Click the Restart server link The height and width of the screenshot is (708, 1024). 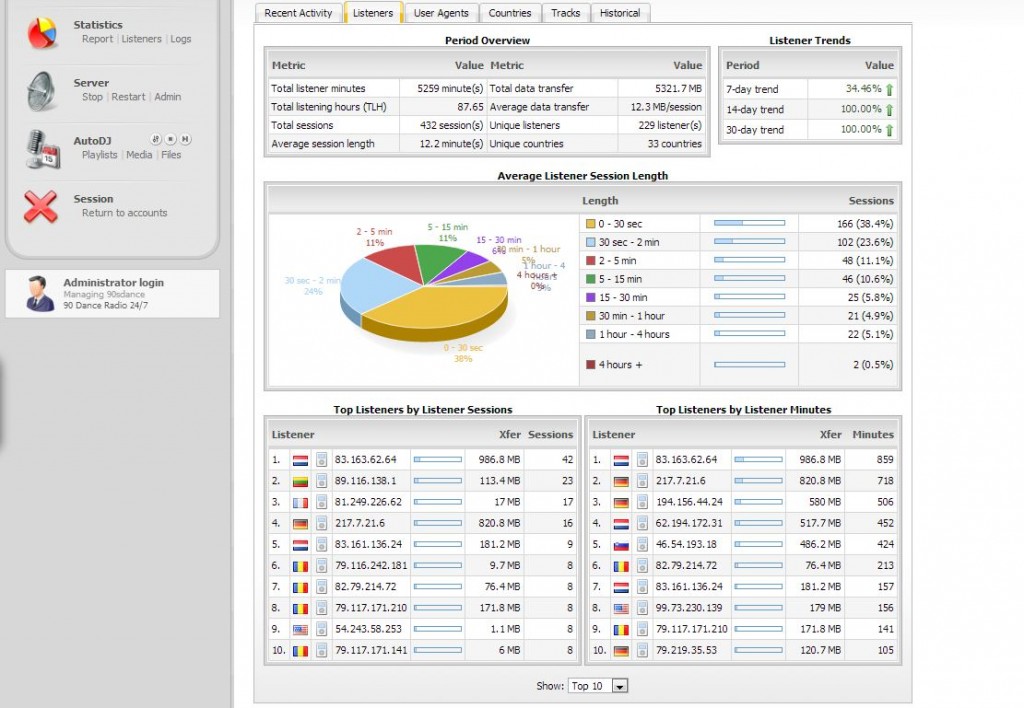128,97
